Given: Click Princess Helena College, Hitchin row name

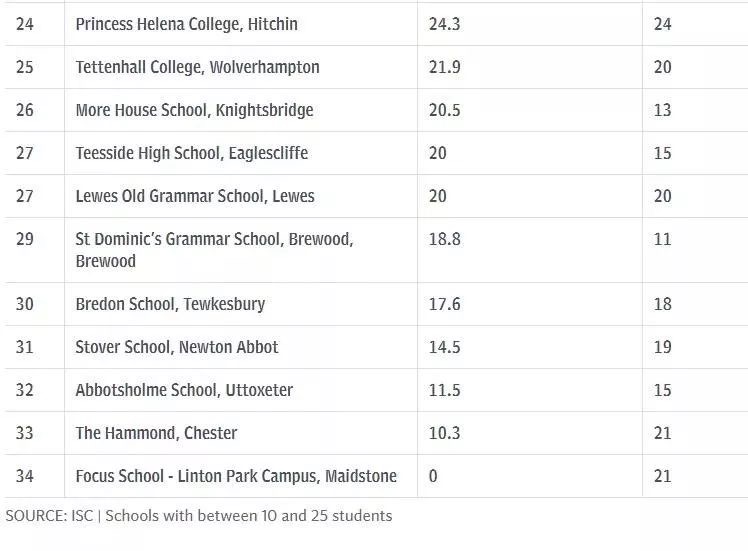Looking at the screenshot, I should point(186,24).
